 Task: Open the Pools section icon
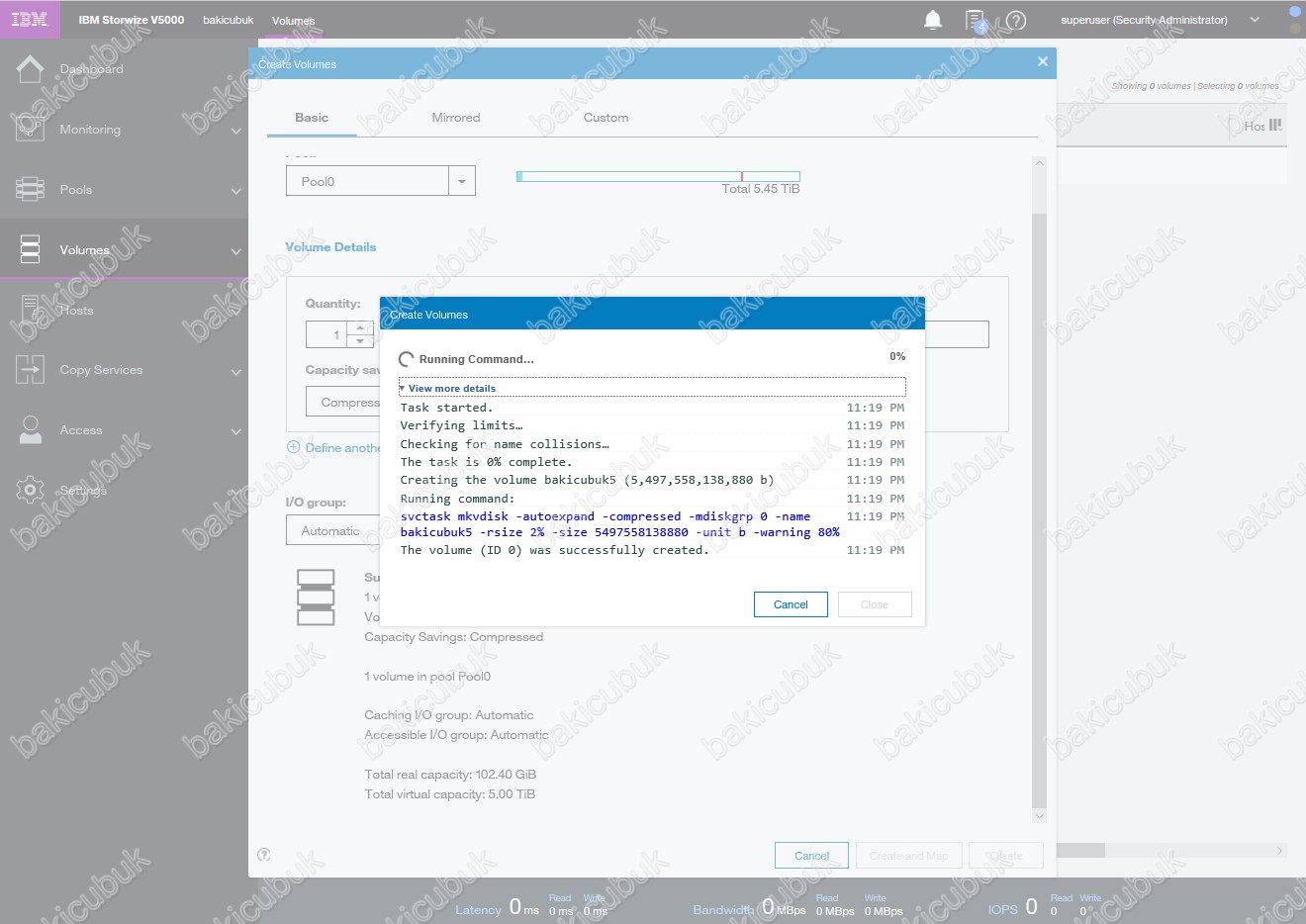coord(31,189)
